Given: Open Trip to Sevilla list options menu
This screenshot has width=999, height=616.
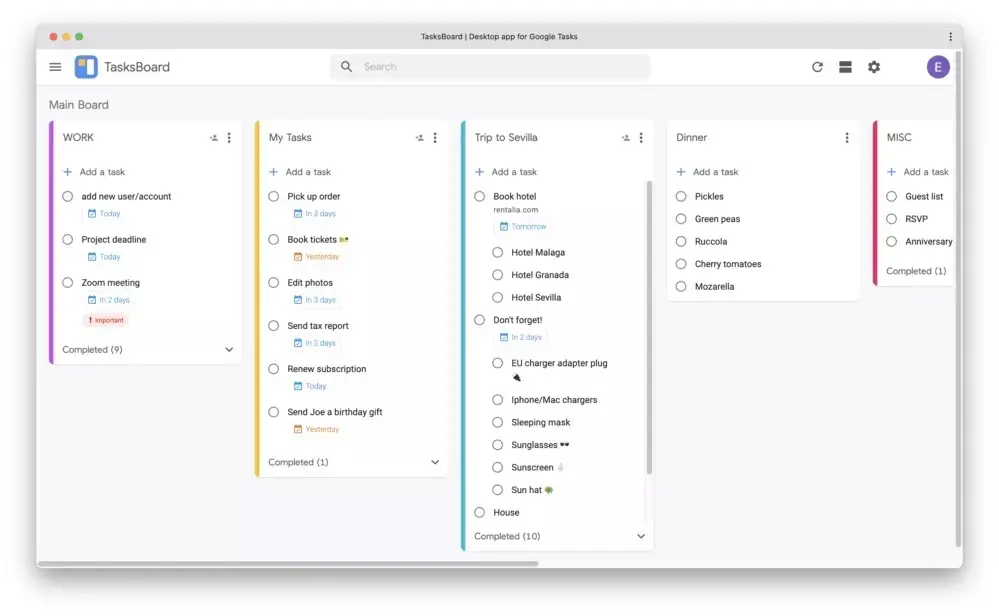Looking at the screenshot, I should click(x=641, y=138).
